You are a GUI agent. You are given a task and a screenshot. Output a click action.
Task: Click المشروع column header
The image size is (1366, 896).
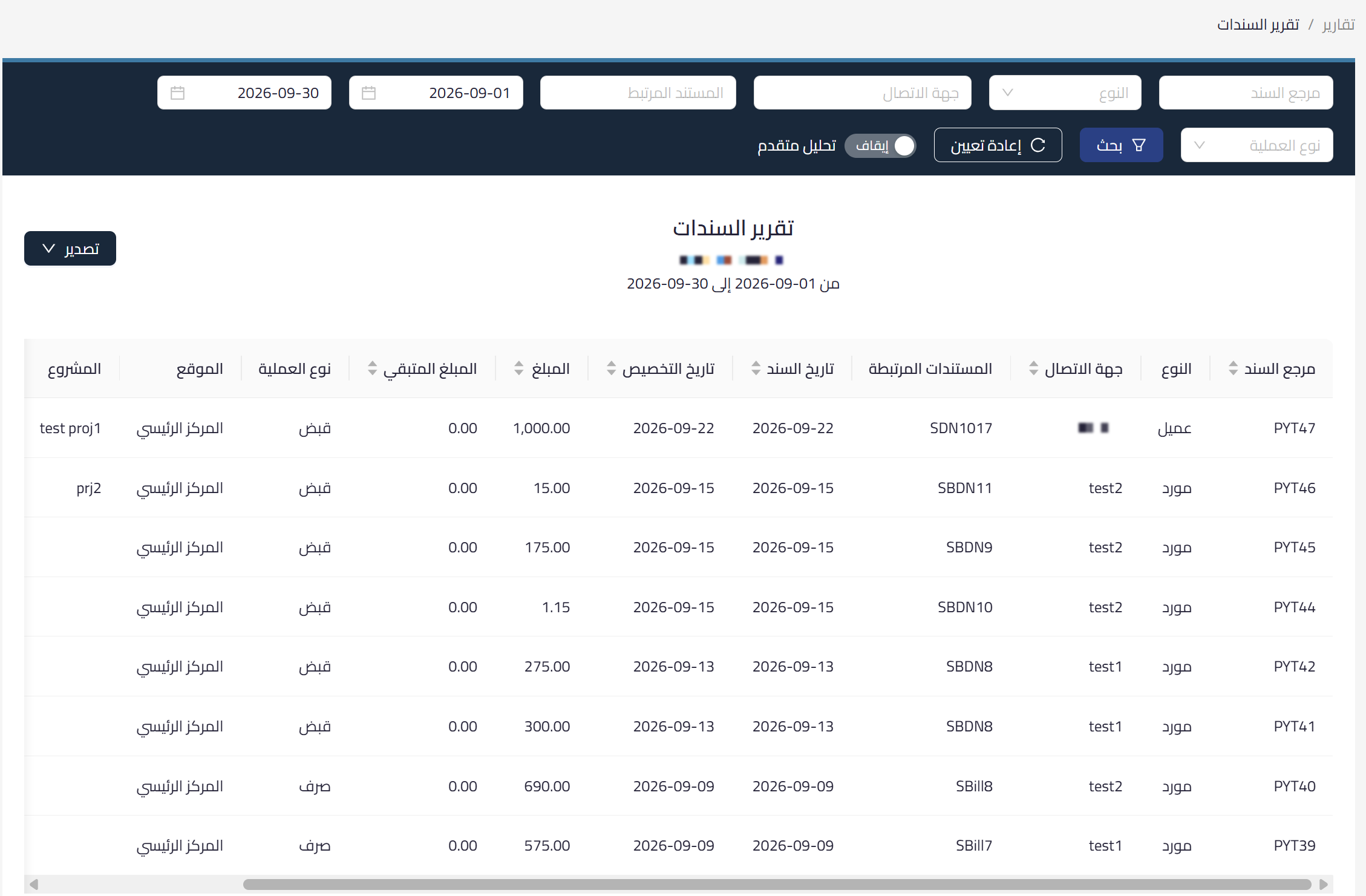74,368
